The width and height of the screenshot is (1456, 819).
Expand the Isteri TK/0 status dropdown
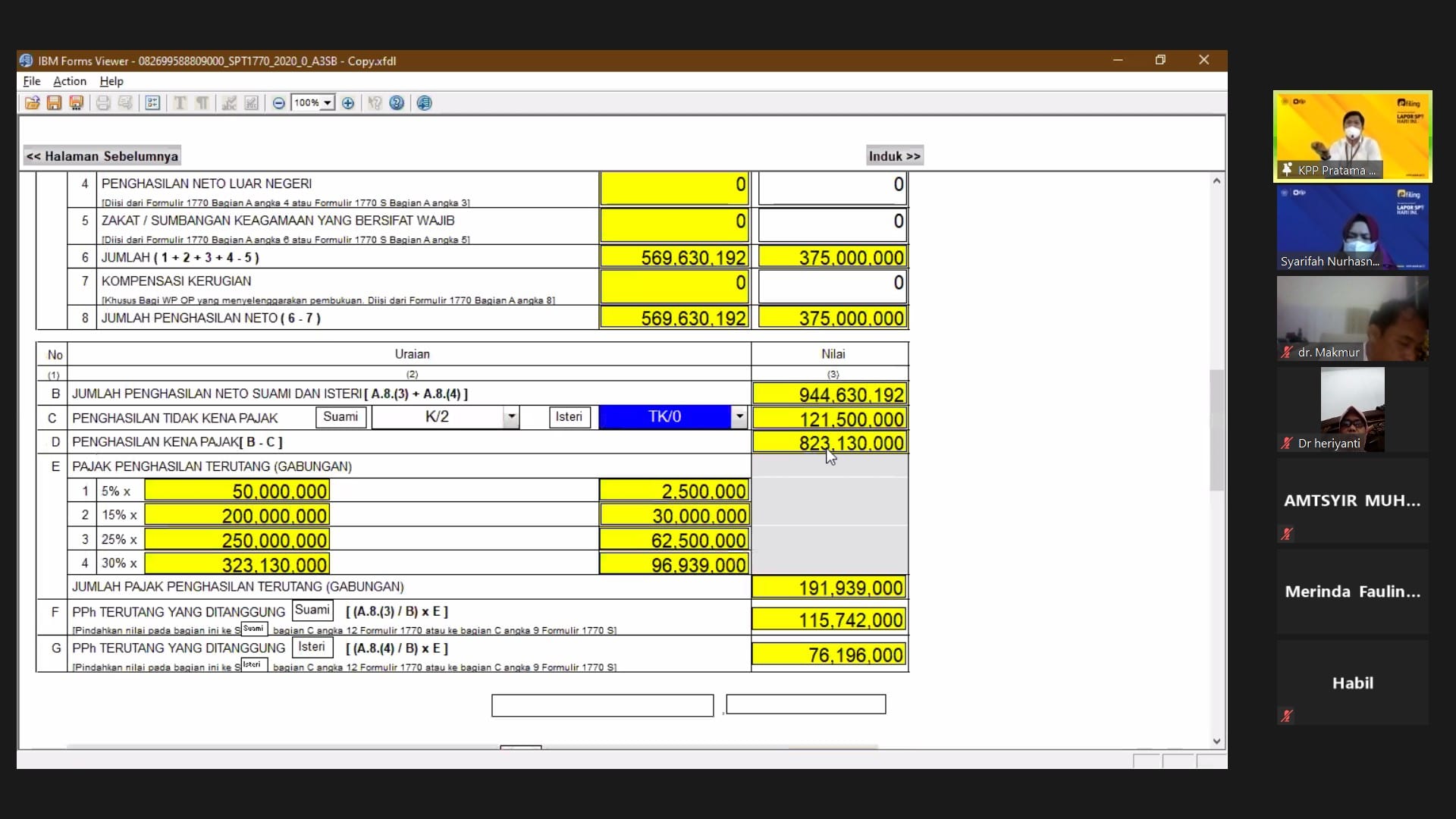[739, 417]
